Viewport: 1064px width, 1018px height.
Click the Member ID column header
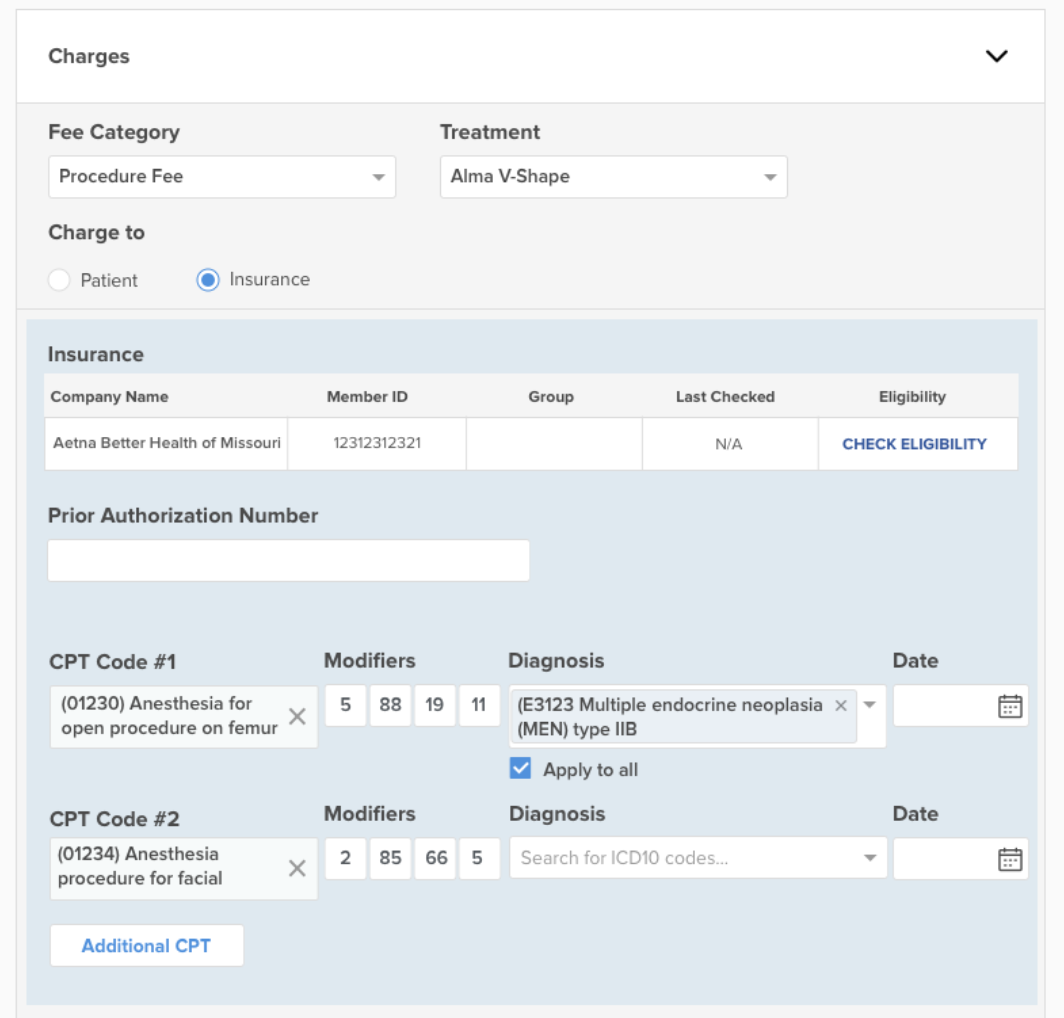[x=367, y=397]
